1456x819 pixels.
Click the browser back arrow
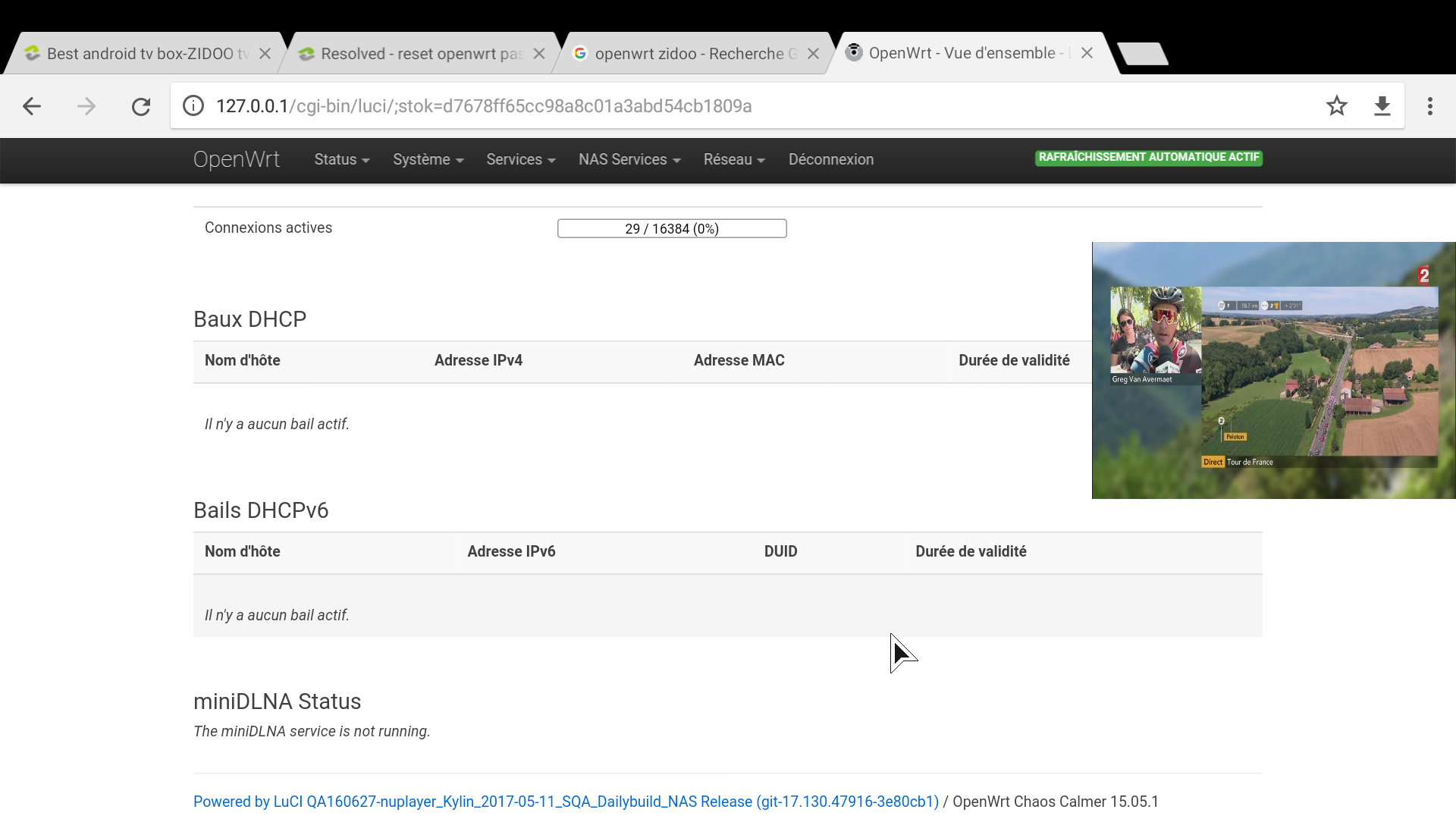[32, 106]
